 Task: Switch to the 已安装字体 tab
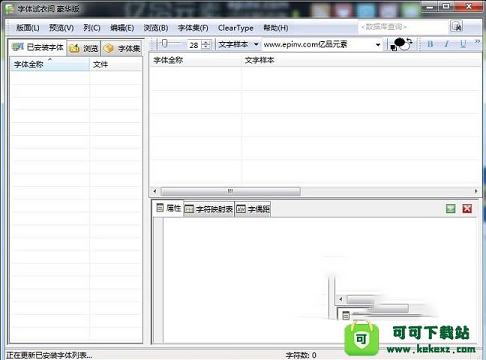37,48
